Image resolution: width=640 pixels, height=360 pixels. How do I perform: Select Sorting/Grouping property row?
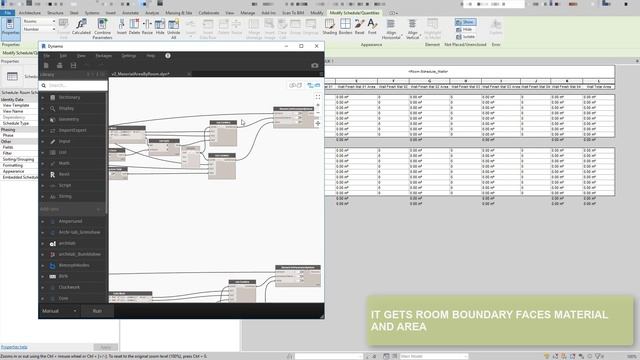[x=19, y=160]
